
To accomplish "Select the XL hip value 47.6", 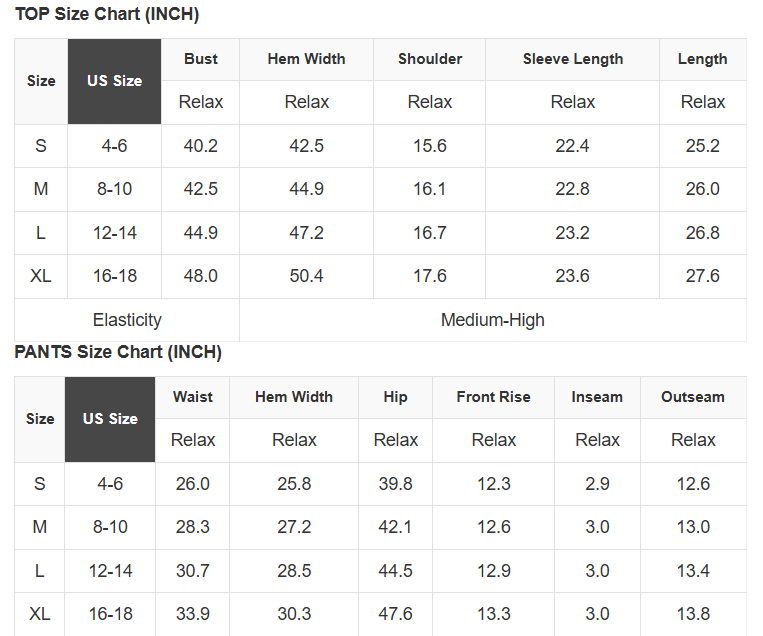I will click(396, 614).
